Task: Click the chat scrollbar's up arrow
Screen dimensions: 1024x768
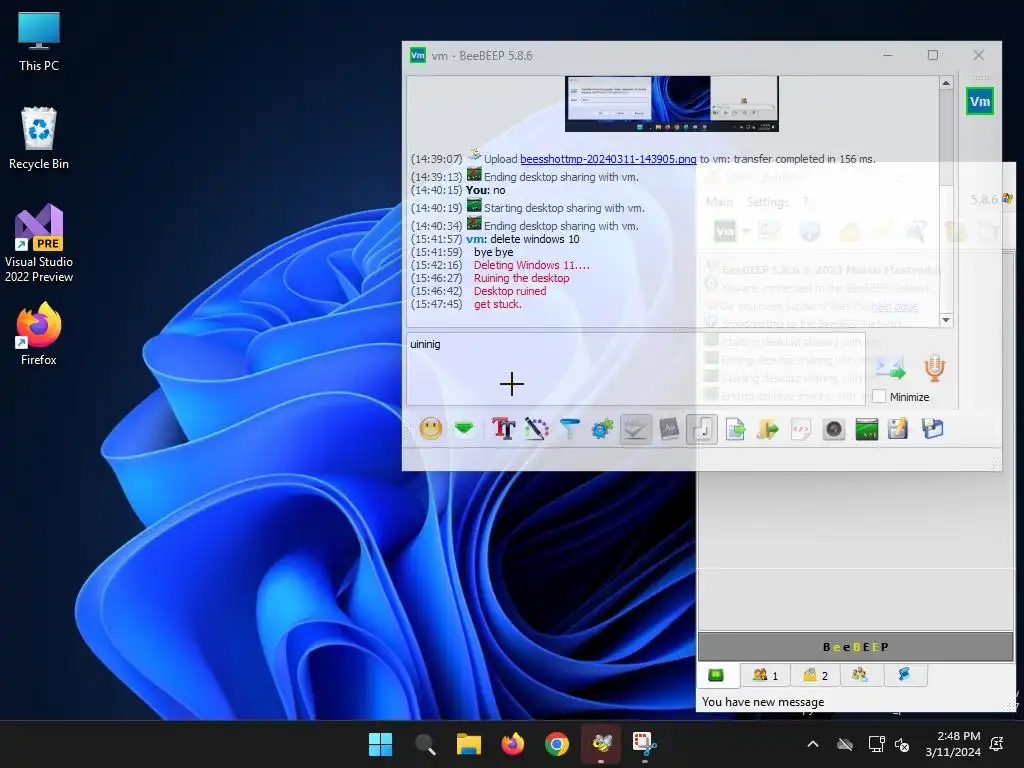Action: pos(946,83)
